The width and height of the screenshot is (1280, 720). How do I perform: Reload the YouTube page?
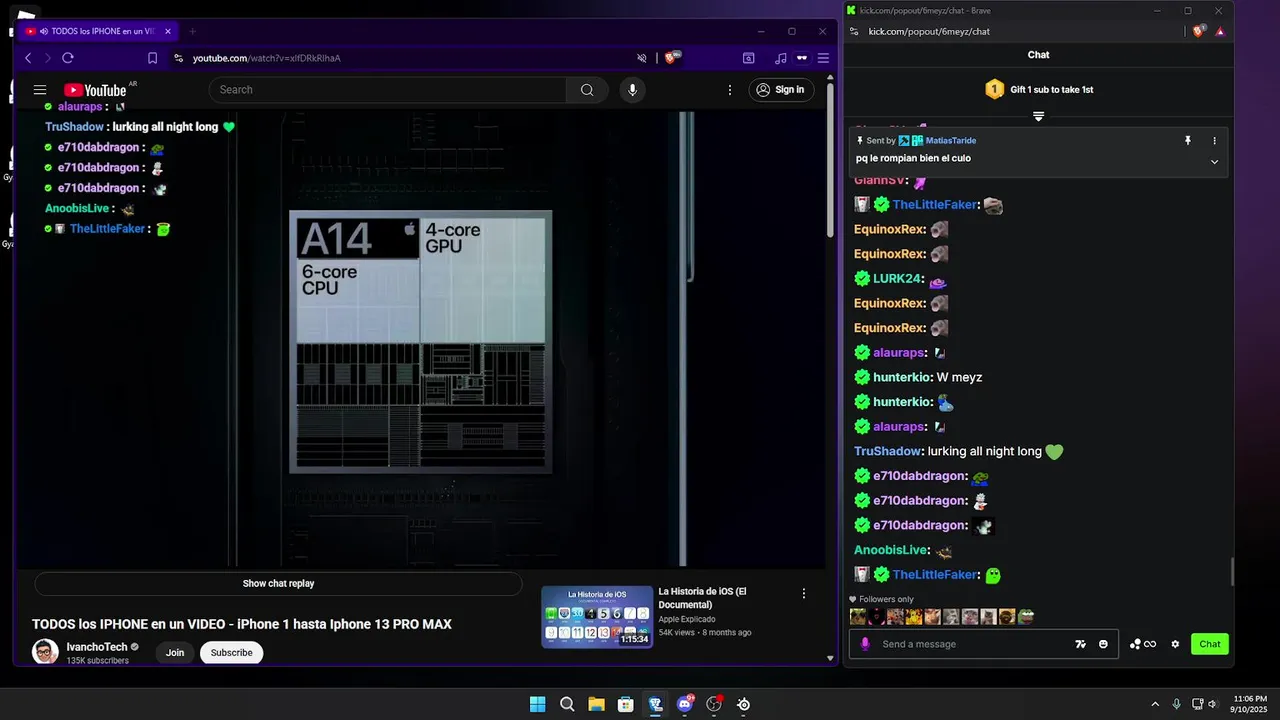coord(68,58)
